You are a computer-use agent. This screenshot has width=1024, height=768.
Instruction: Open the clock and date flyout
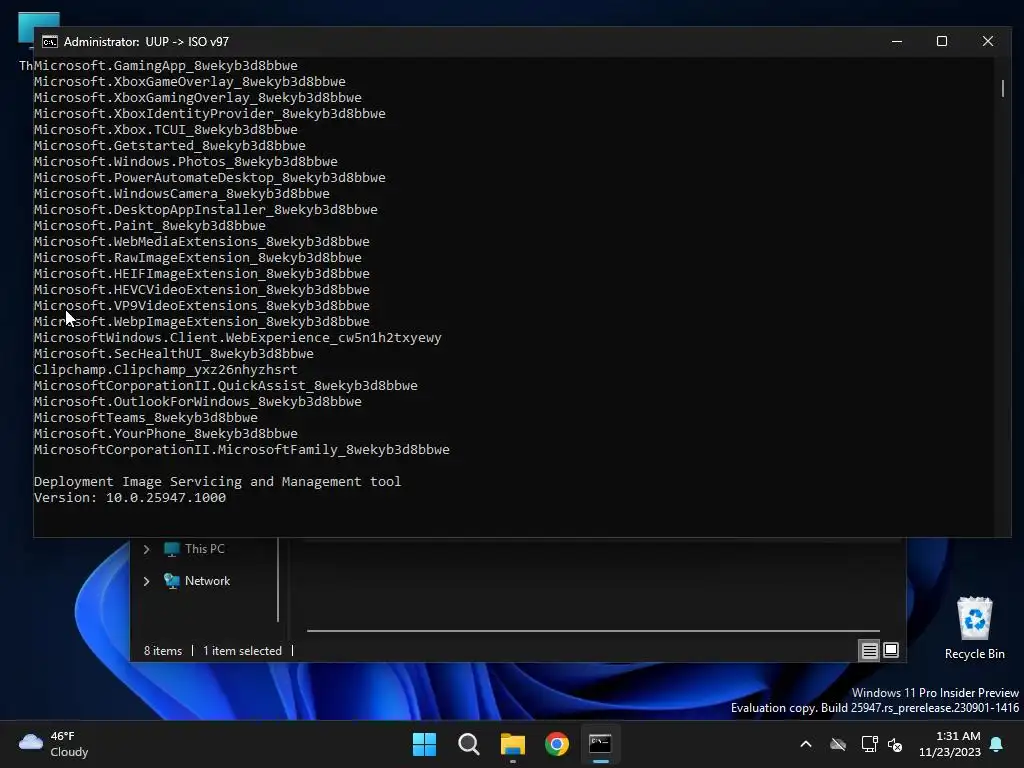(x=950, y=744)
